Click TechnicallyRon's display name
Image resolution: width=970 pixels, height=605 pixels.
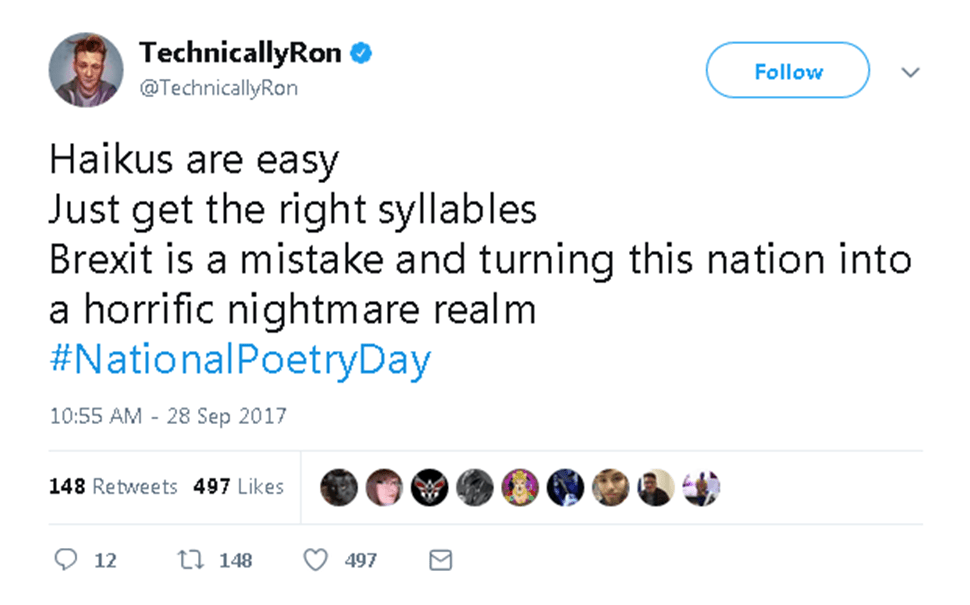240,54
